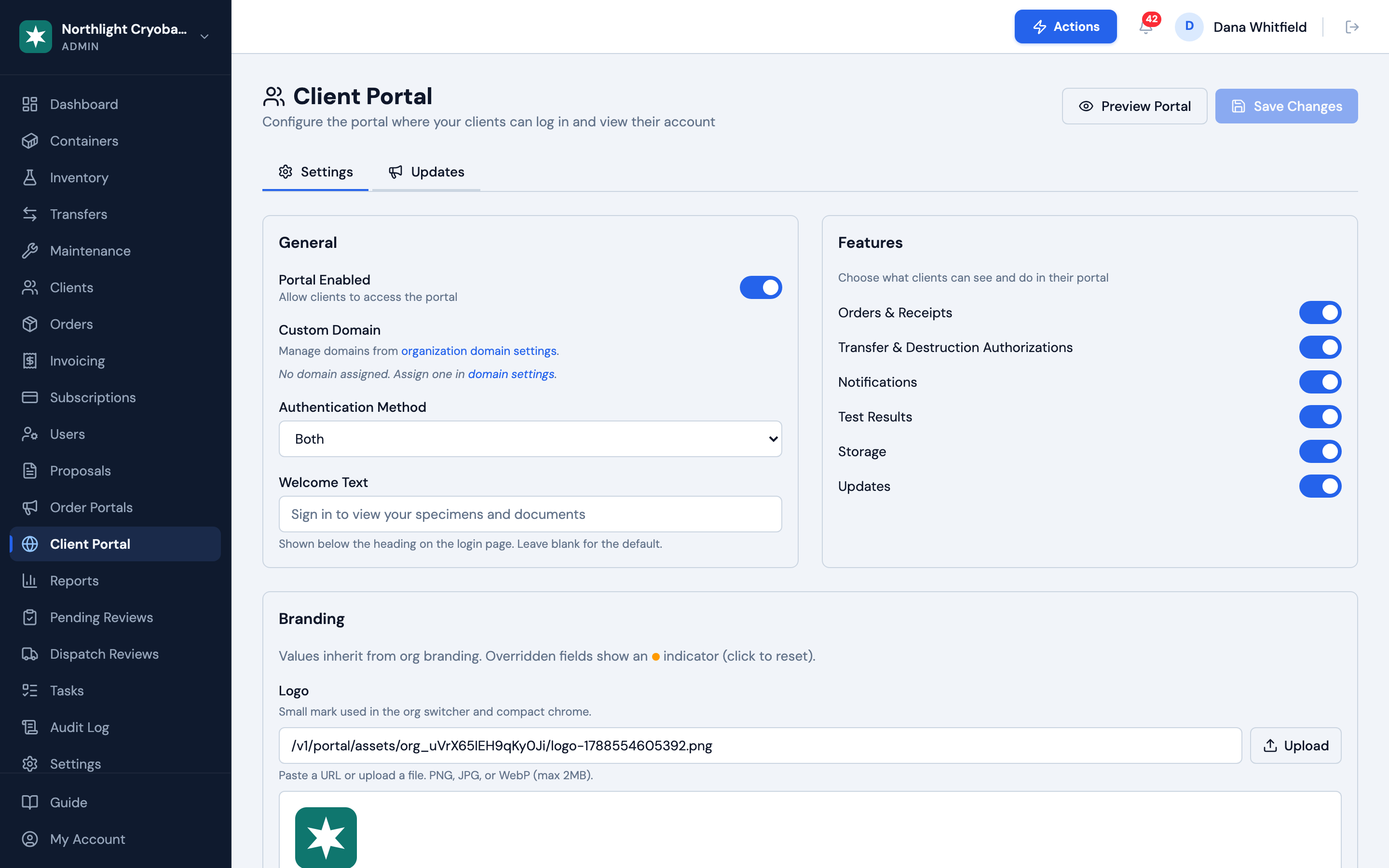The height and width of the screenshot is (868, 1389).
Task: Click the Dispatch Reviews truck icon
Action: (x=30, y=654)
